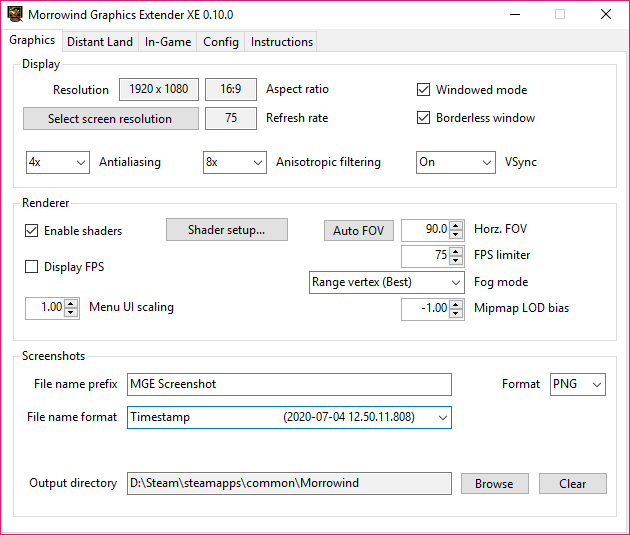630x535 pixels.
Task: Click the 16:9 aspect ratio field
Action: pos(231,89)
